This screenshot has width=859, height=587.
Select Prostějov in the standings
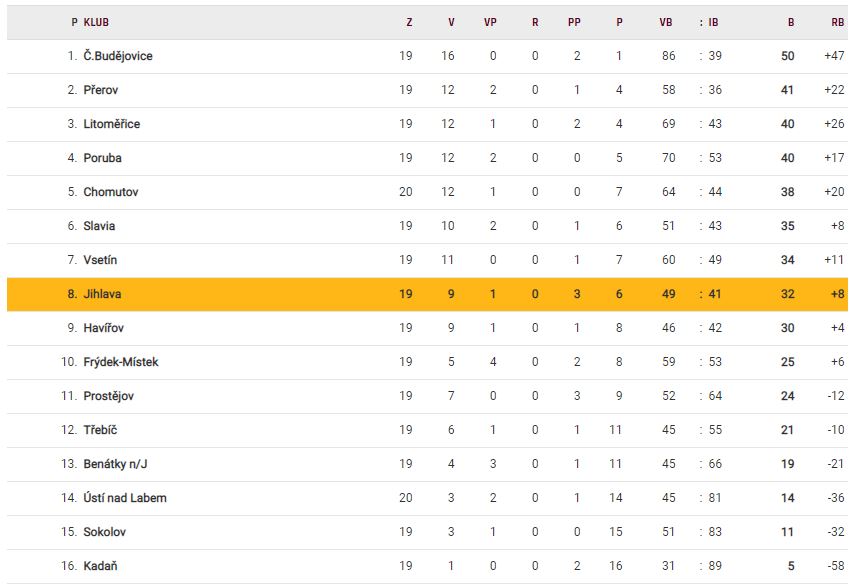(109, 396)
